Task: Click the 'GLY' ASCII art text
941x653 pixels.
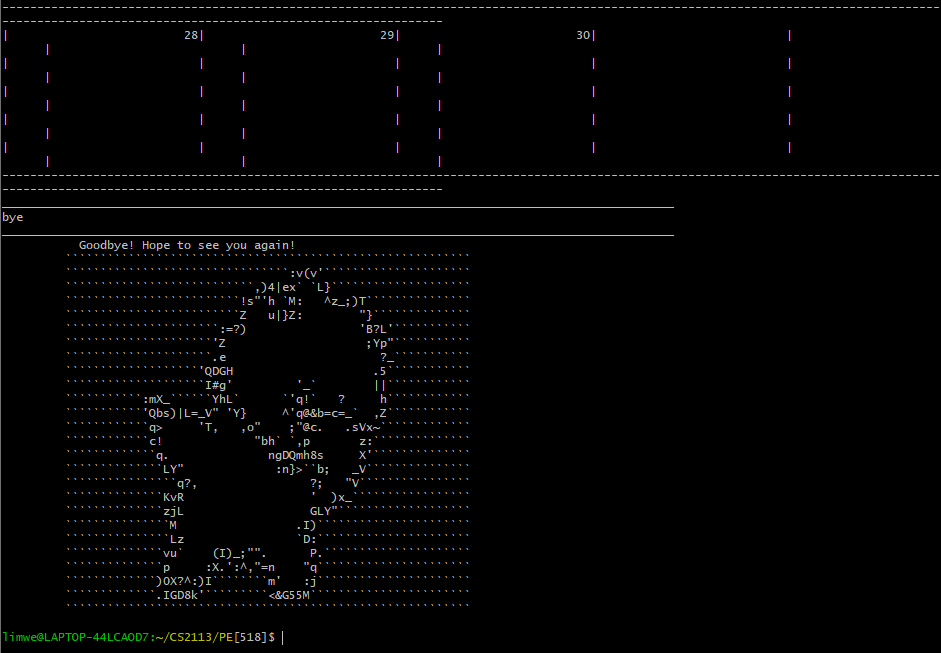Action: (320, 511)
